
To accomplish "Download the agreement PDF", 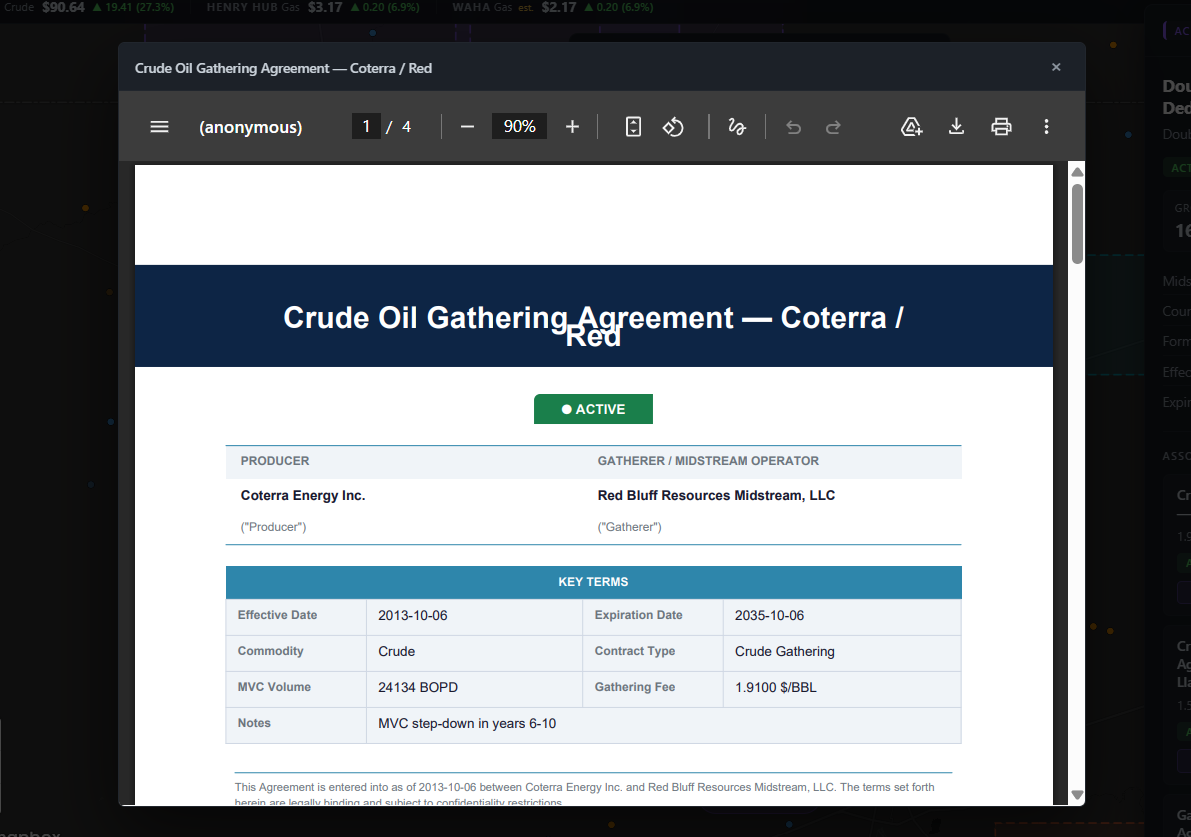I will (x=956, y=127).
